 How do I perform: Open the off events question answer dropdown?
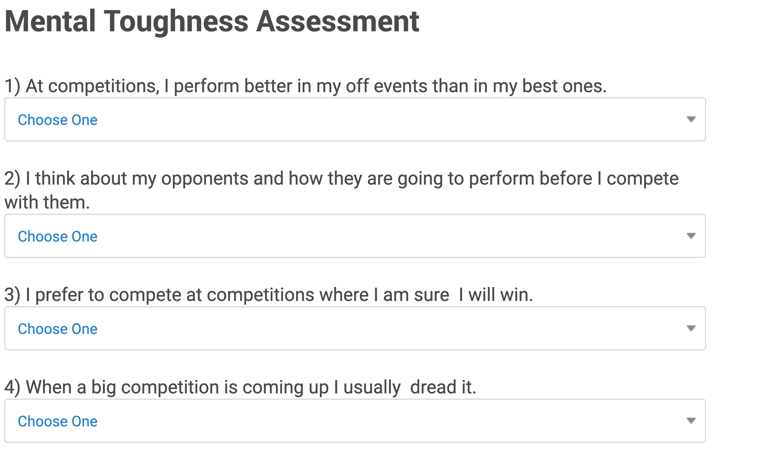355,120
